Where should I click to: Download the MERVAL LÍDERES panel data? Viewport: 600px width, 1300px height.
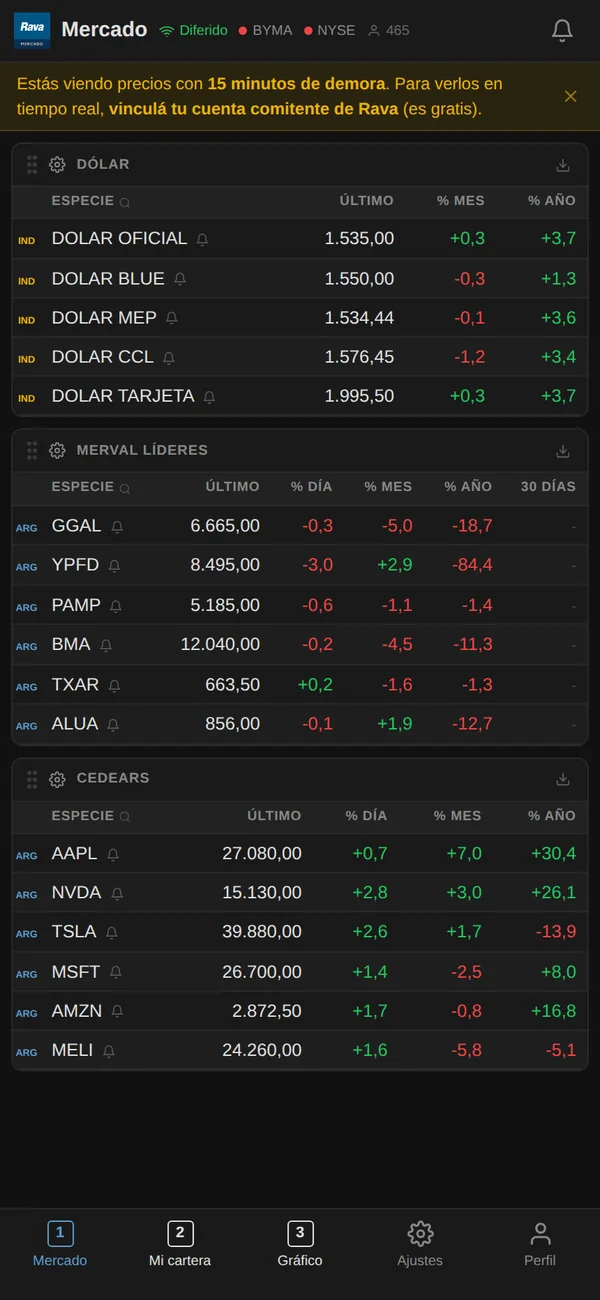coord(563,451)
